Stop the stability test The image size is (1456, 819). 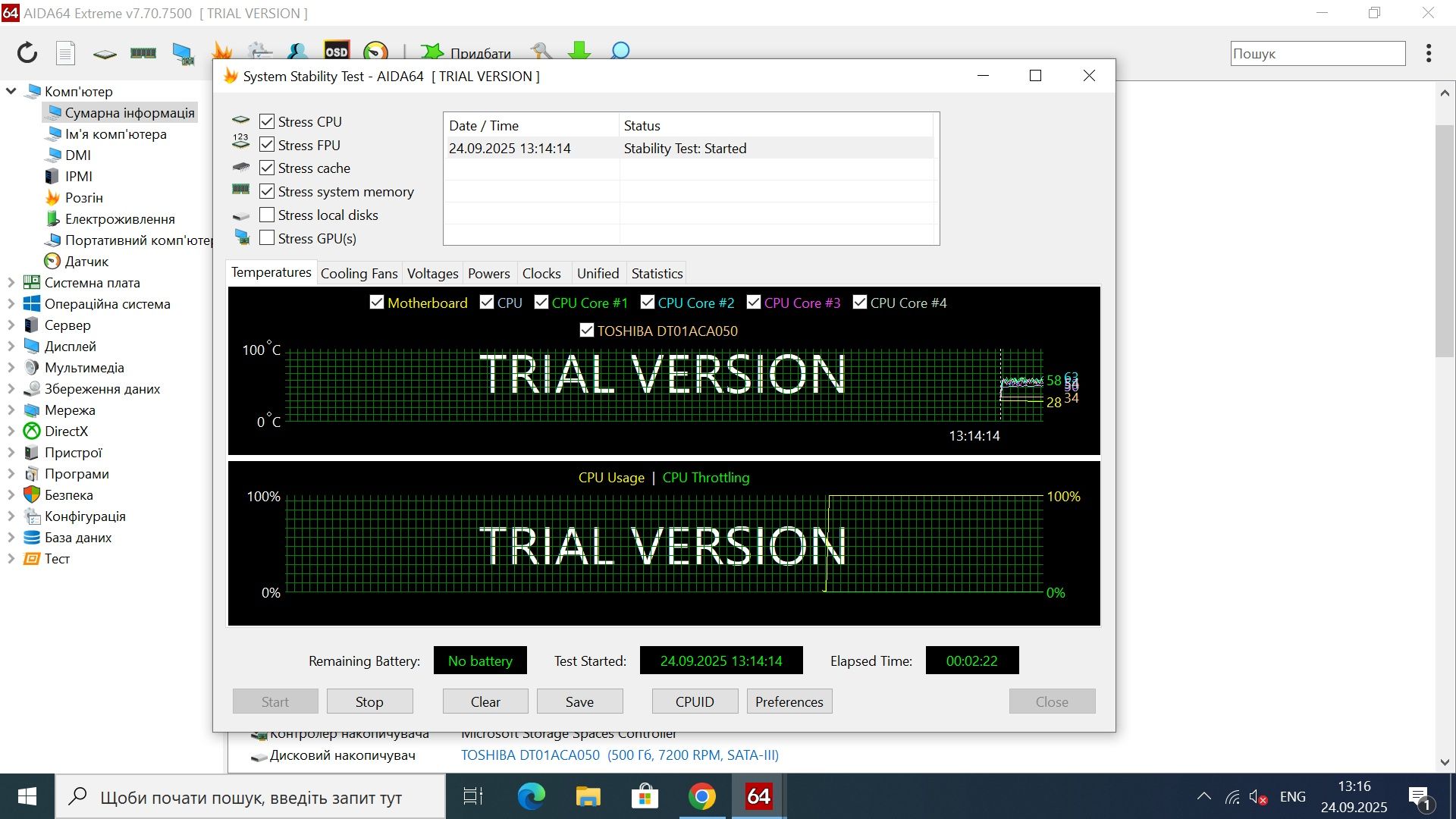(x=369, y=701)
